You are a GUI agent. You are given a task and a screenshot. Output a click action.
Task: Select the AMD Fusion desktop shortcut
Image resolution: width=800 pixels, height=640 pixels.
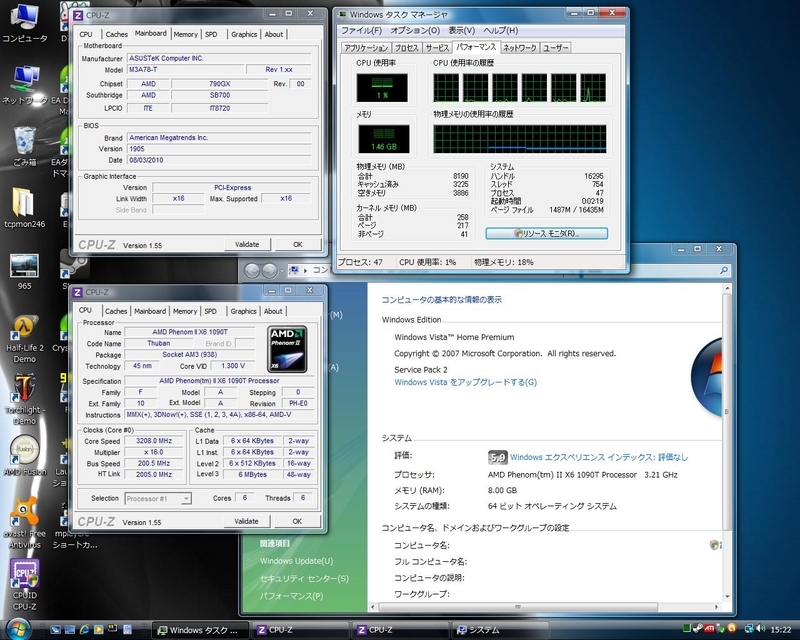(24, 455)
